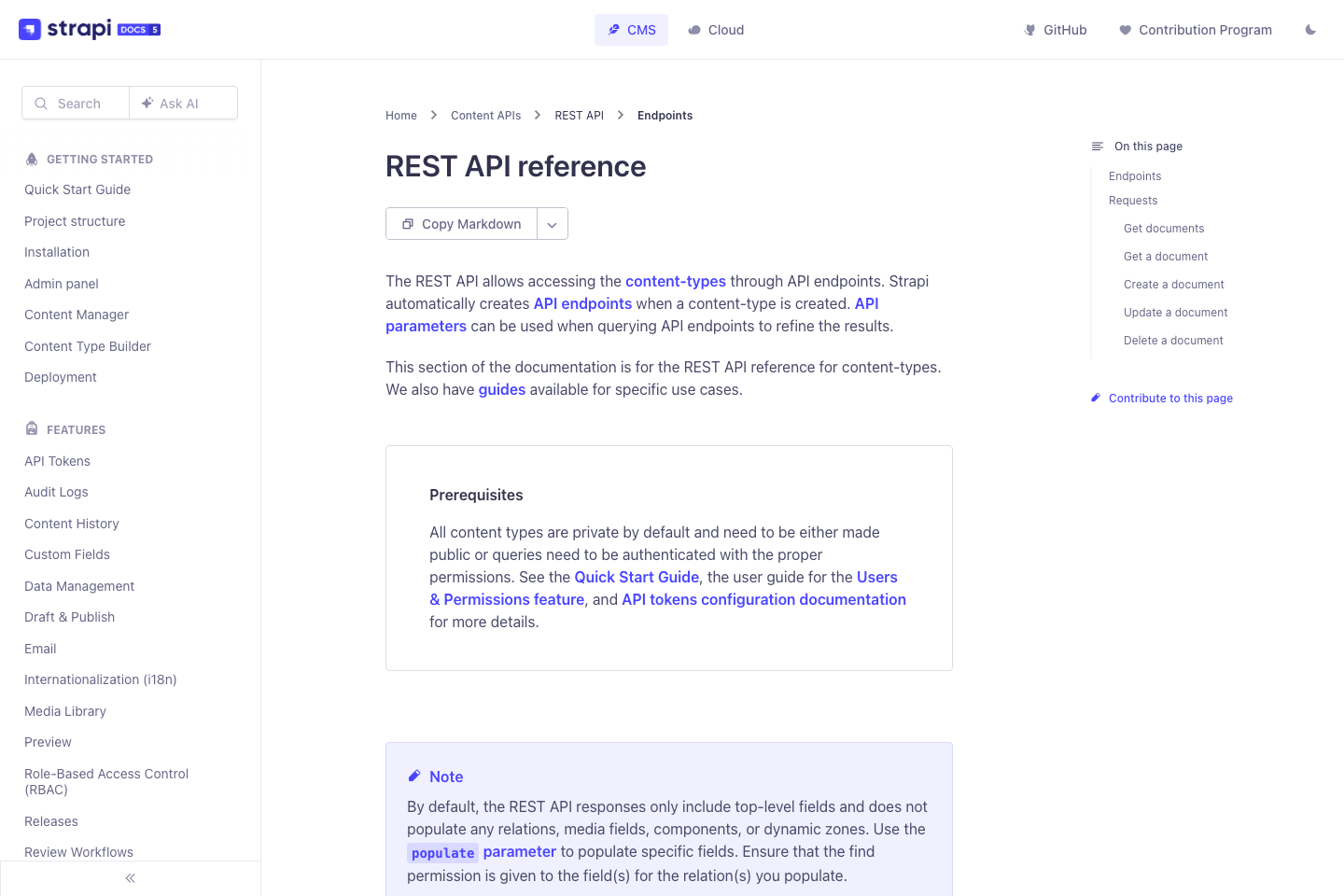Expand the FEATURES section header
Image resolution: width=1344 pixels, height=896 pixels.
75,429
